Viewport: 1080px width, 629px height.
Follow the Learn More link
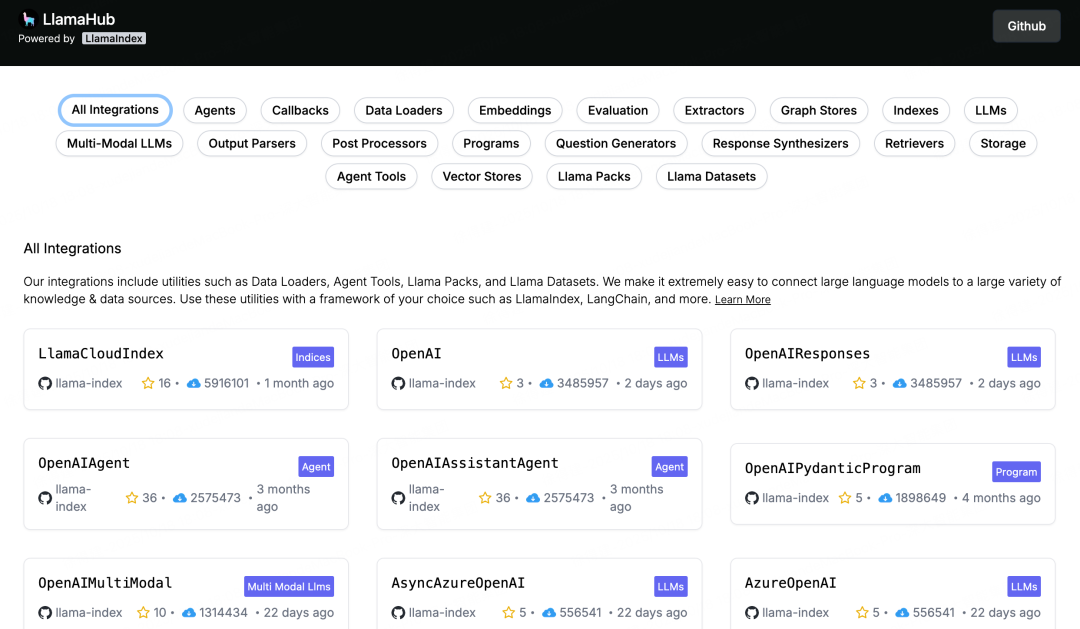(742, 300)
